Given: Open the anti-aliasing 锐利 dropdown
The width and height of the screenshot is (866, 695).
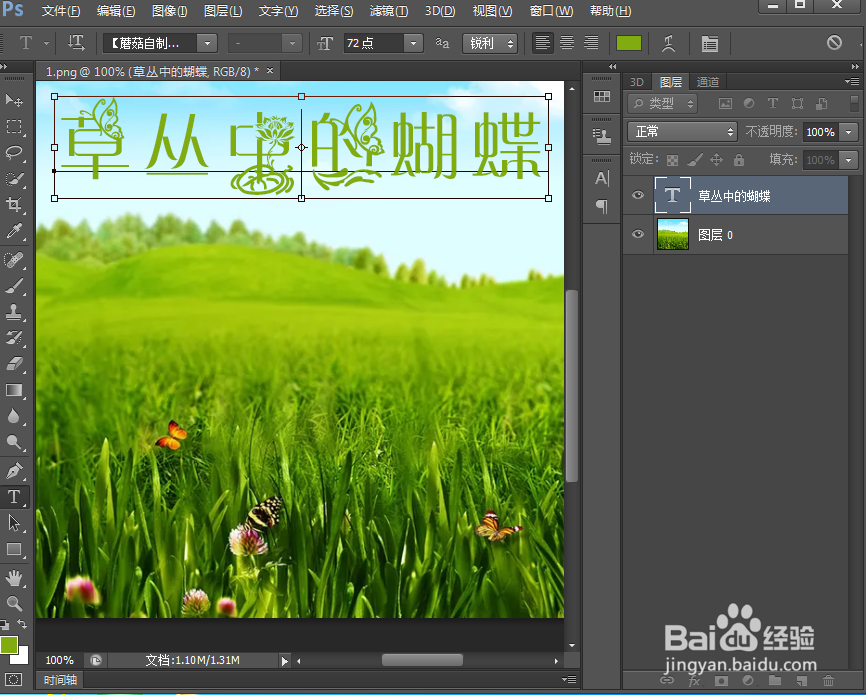Looking at the screenshot, I should tap(490, 43).
